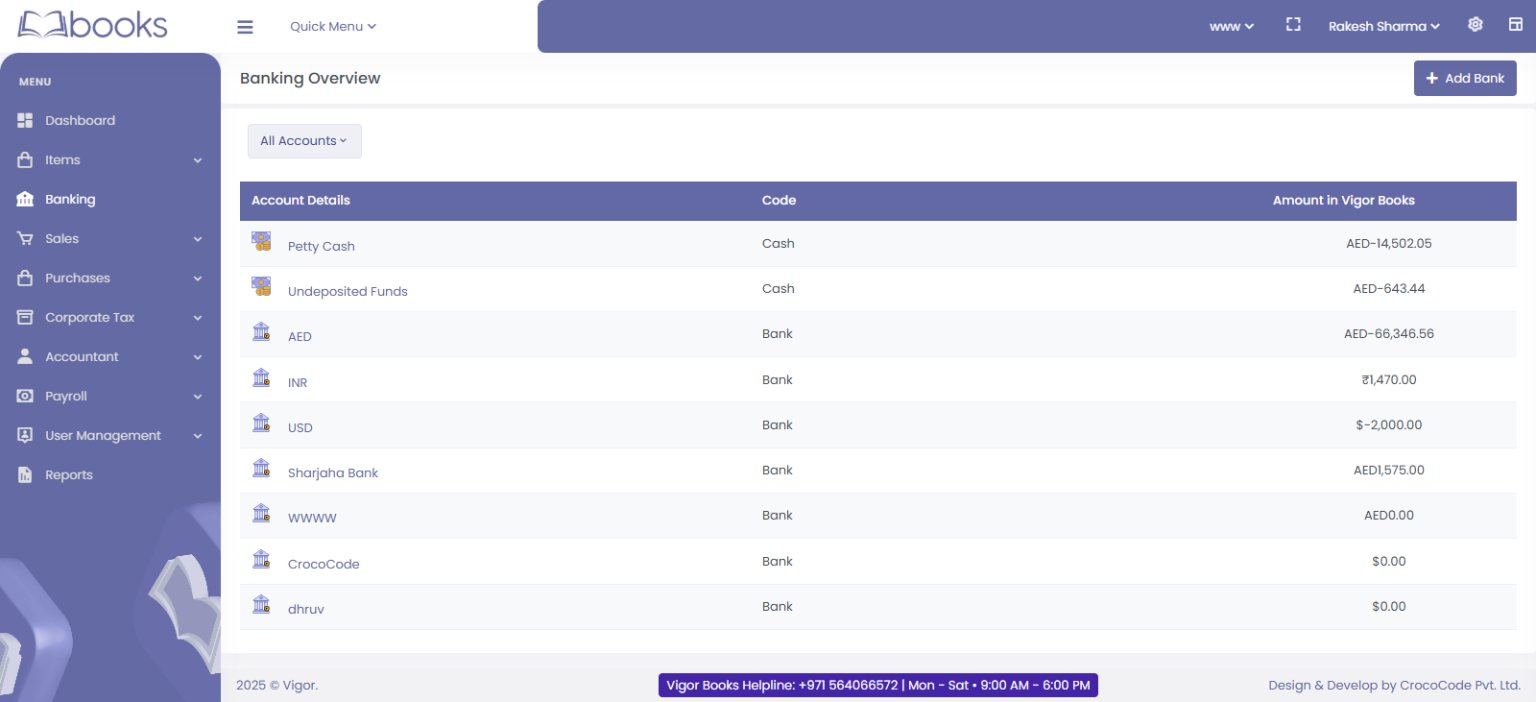This screenshot has height=702, width=1536.
Task: Open the settings gear icon
Action: tap(1475, 24)
